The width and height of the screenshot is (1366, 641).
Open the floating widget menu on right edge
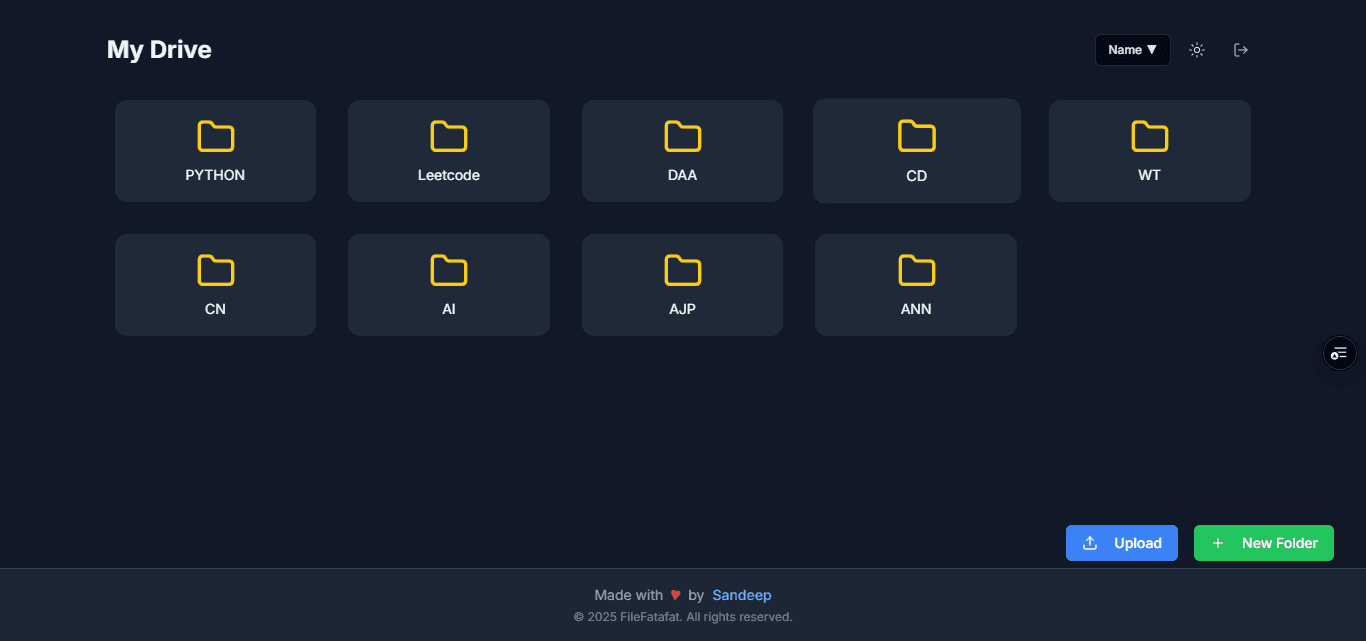[1339, 353]
